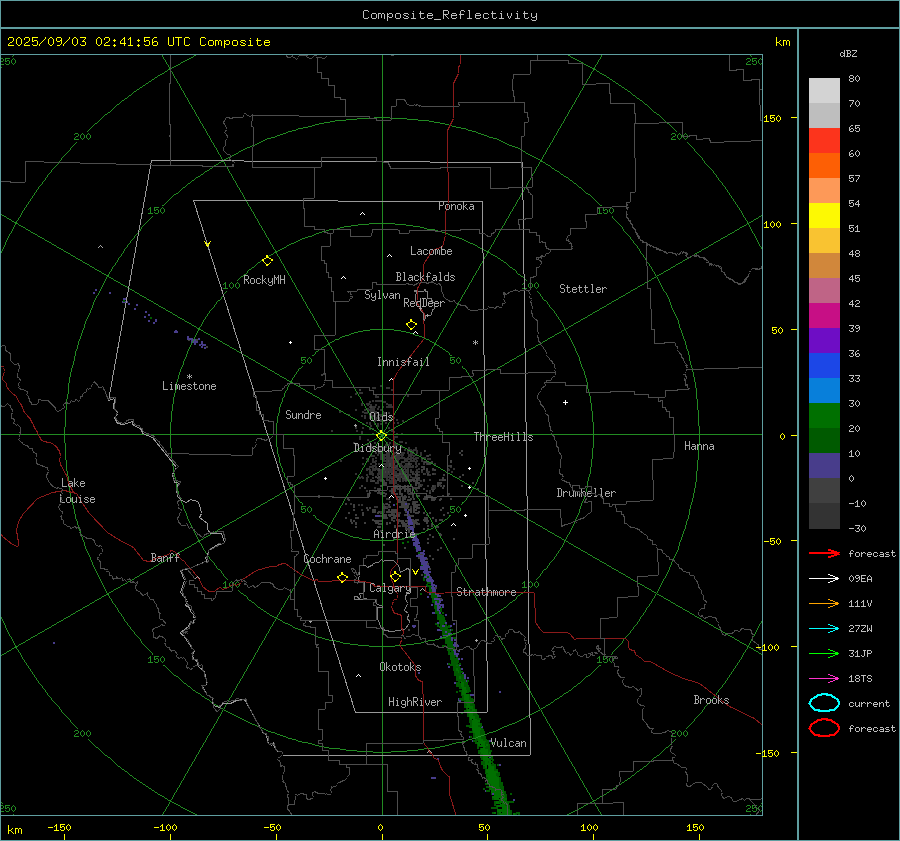Viewport: 900px width, 841px height.
Task: Click the green 31JP arrow in legend
Action: [824, 653]
